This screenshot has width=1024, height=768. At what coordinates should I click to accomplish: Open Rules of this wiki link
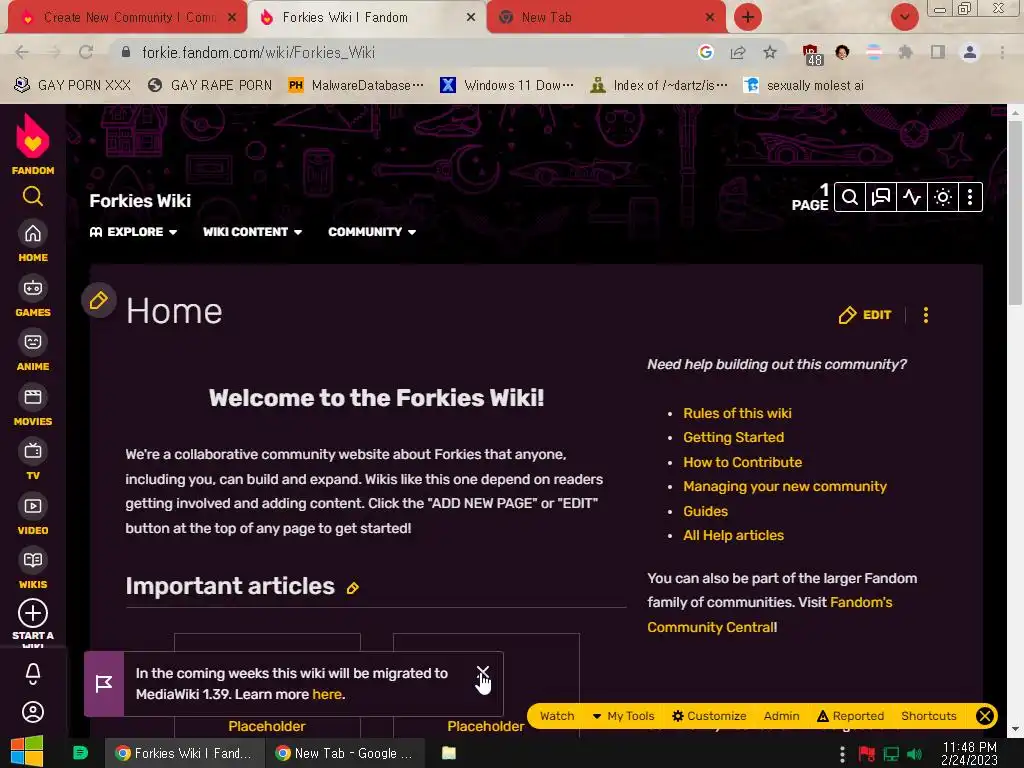[x=737, y=413]
